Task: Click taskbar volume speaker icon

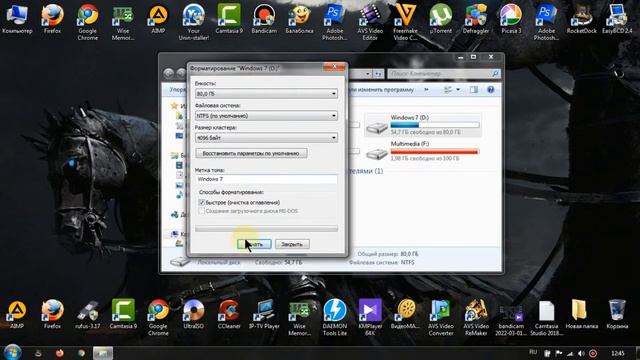Action: pyautogui.click(x=581, y=353)
